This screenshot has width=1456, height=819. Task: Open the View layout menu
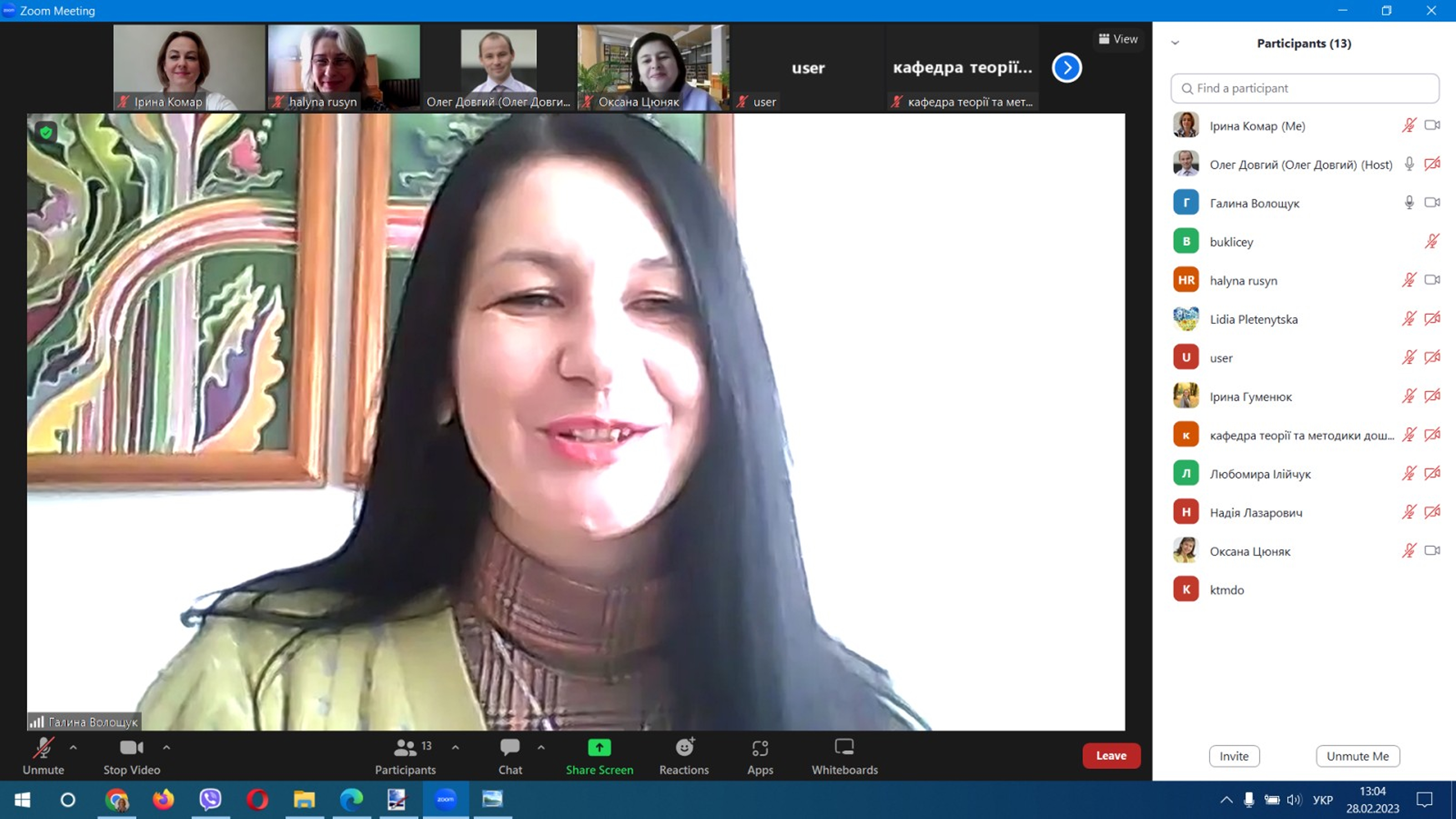(1117, 39)
